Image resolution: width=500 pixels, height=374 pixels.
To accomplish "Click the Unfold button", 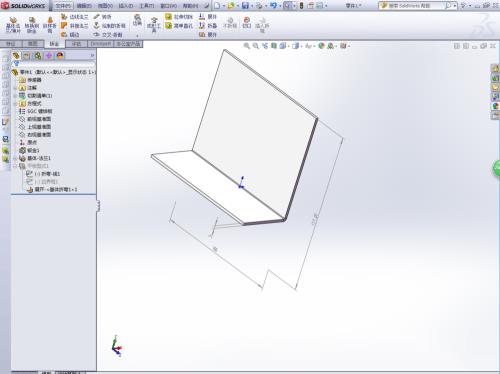I will [x=208, y=17].
